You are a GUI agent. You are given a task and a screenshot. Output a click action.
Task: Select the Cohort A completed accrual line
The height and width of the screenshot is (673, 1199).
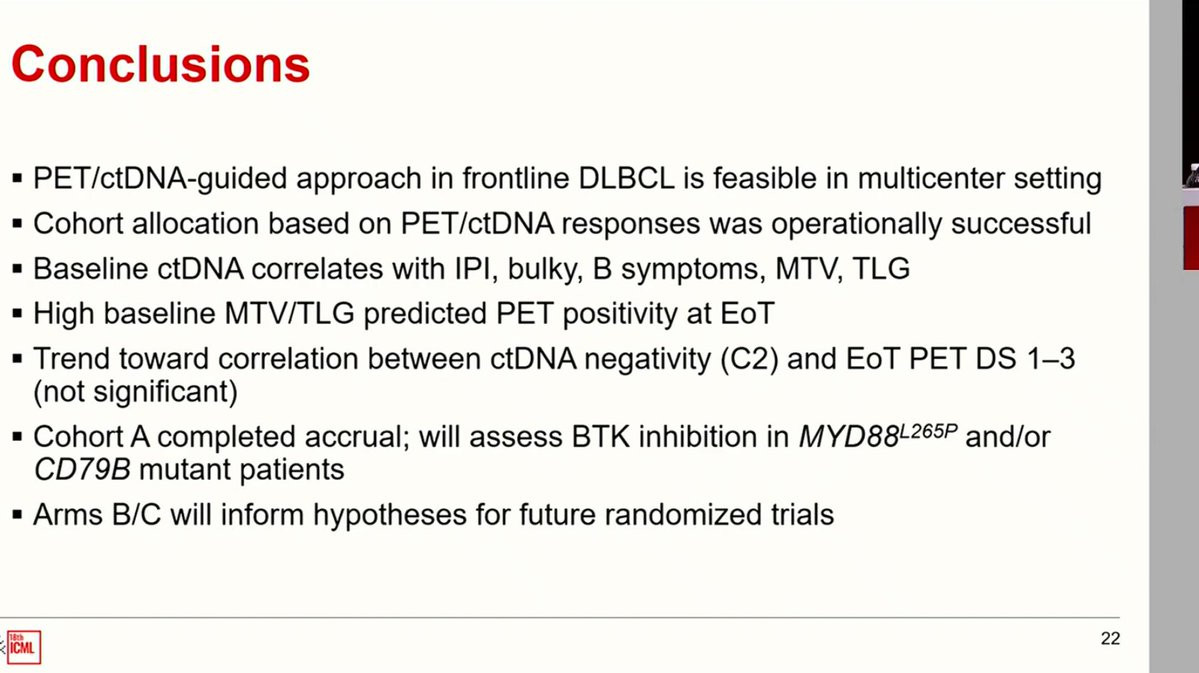[x=542, y=437]
